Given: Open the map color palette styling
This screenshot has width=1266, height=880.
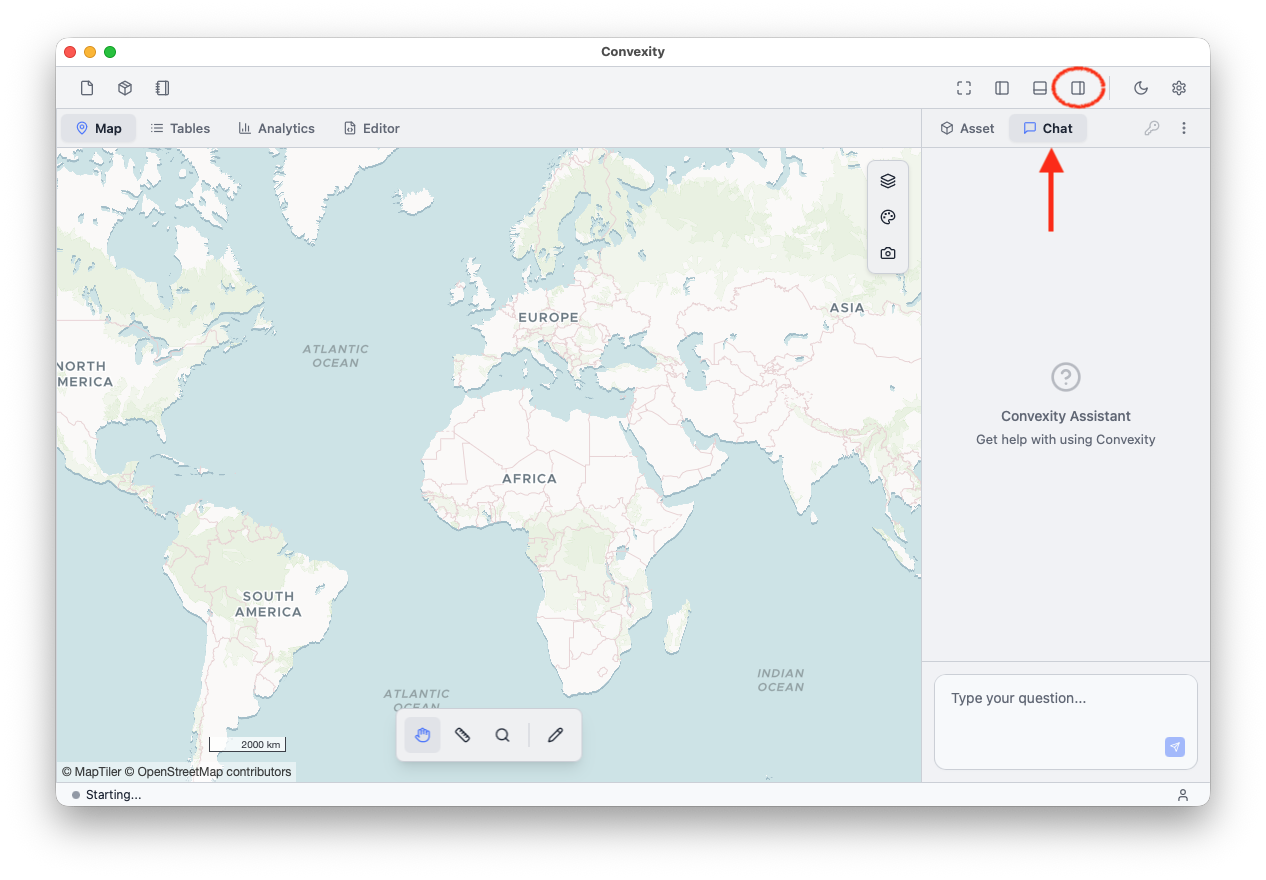Looking at the screenshot, I should [888, 217].
